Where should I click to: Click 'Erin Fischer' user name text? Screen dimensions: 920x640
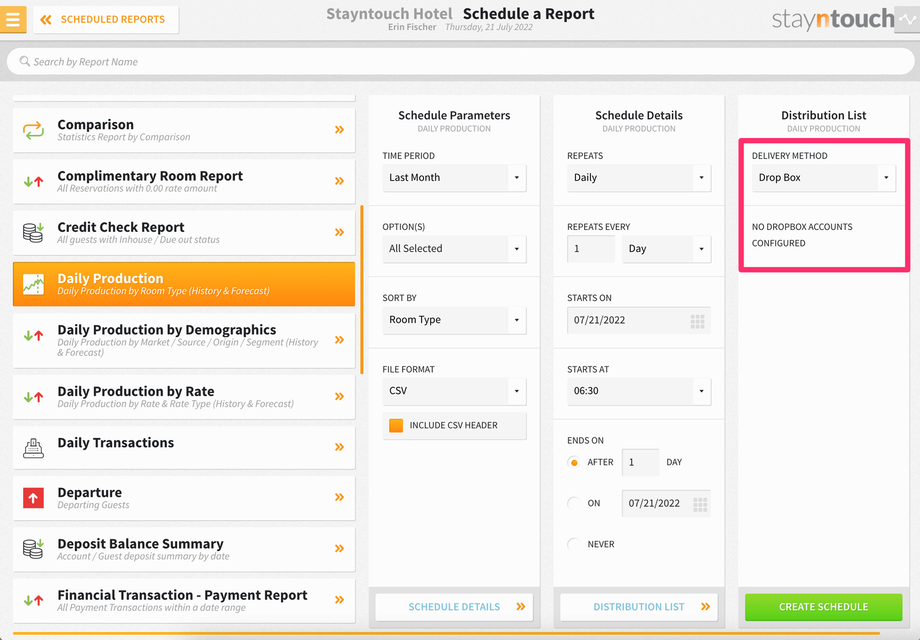pos(412,27)
